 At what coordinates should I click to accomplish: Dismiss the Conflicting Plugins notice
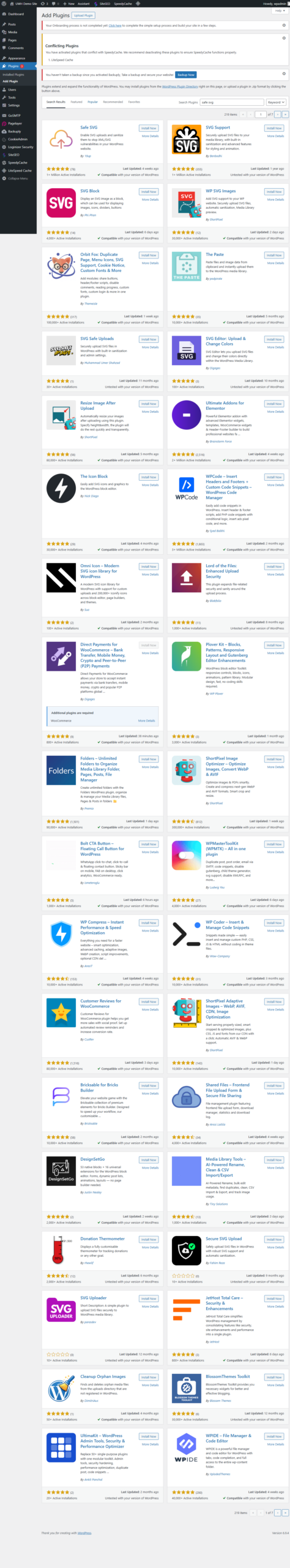point(283,38)
